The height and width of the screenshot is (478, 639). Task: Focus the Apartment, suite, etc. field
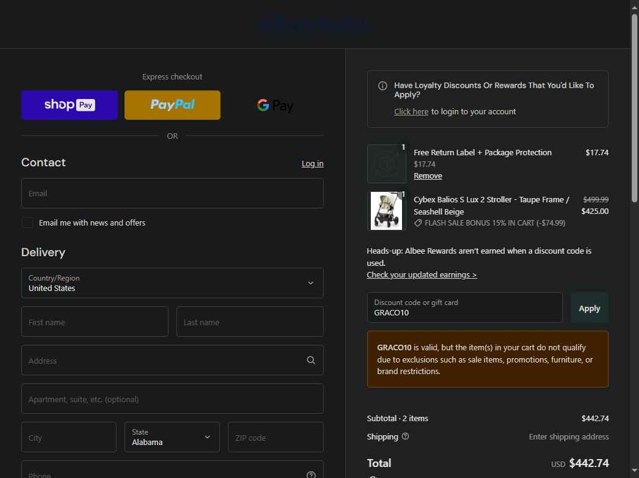pyautogui.click(x=172, y=399)
